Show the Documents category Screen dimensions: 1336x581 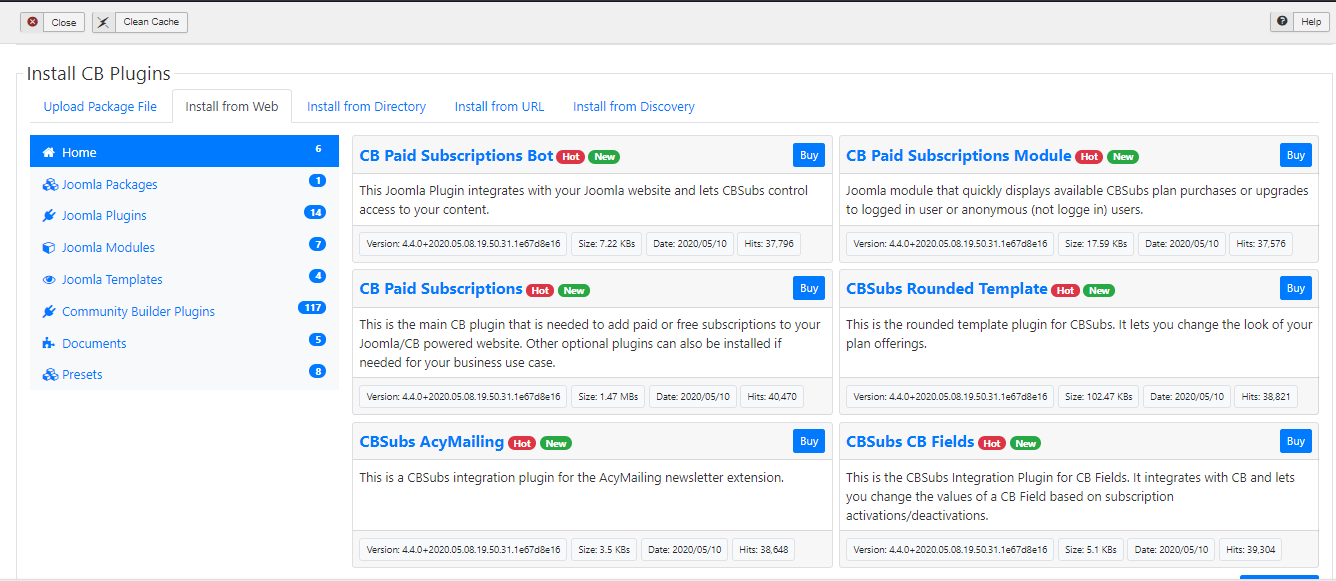[x=184, y=343]
